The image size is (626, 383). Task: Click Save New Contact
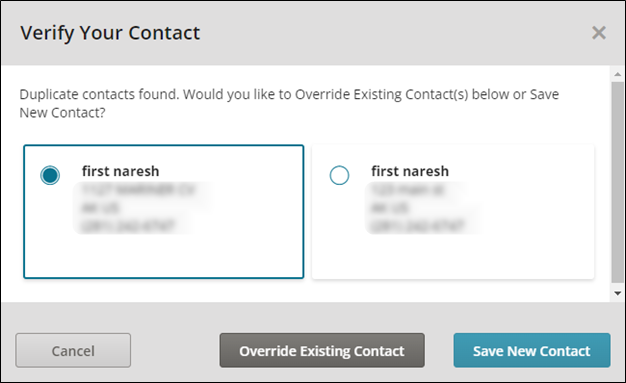click(x=532, y=351)
